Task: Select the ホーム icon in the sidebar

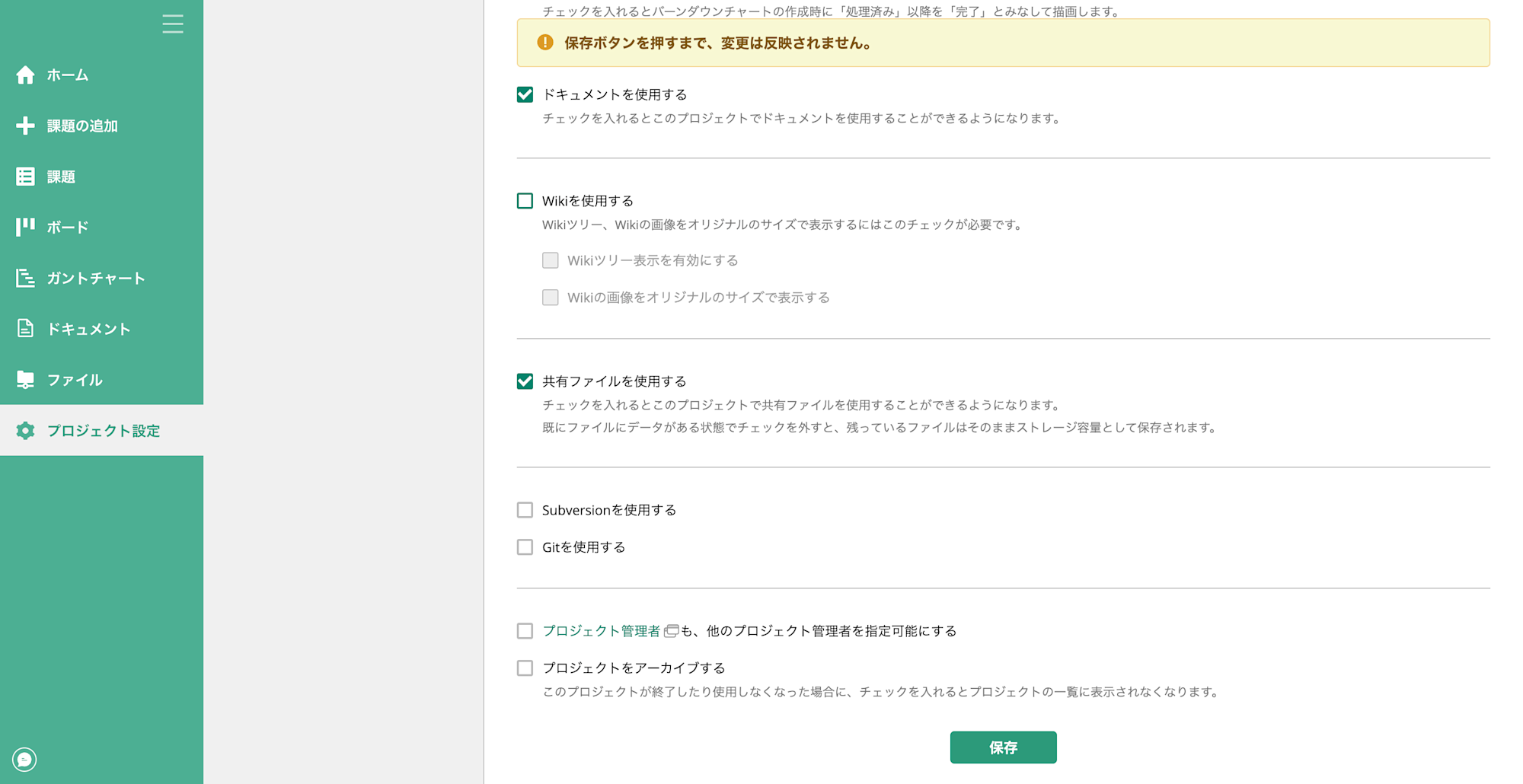Action: tap(25, 75)
